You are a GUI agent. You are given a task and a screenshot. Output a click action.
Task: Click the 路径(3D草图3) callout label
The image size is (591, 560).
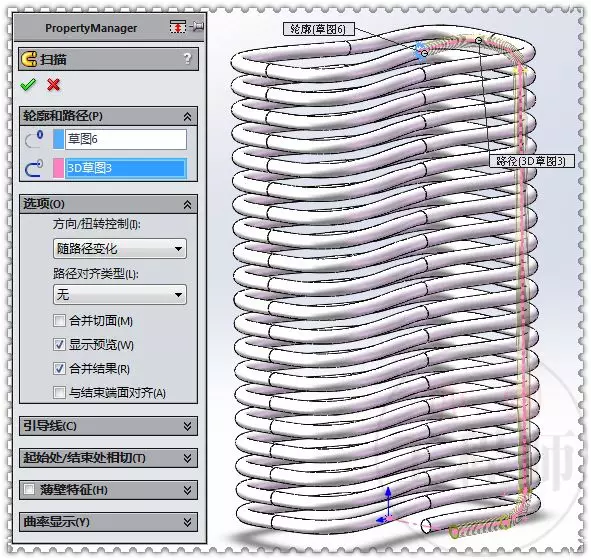coord(531,161)
